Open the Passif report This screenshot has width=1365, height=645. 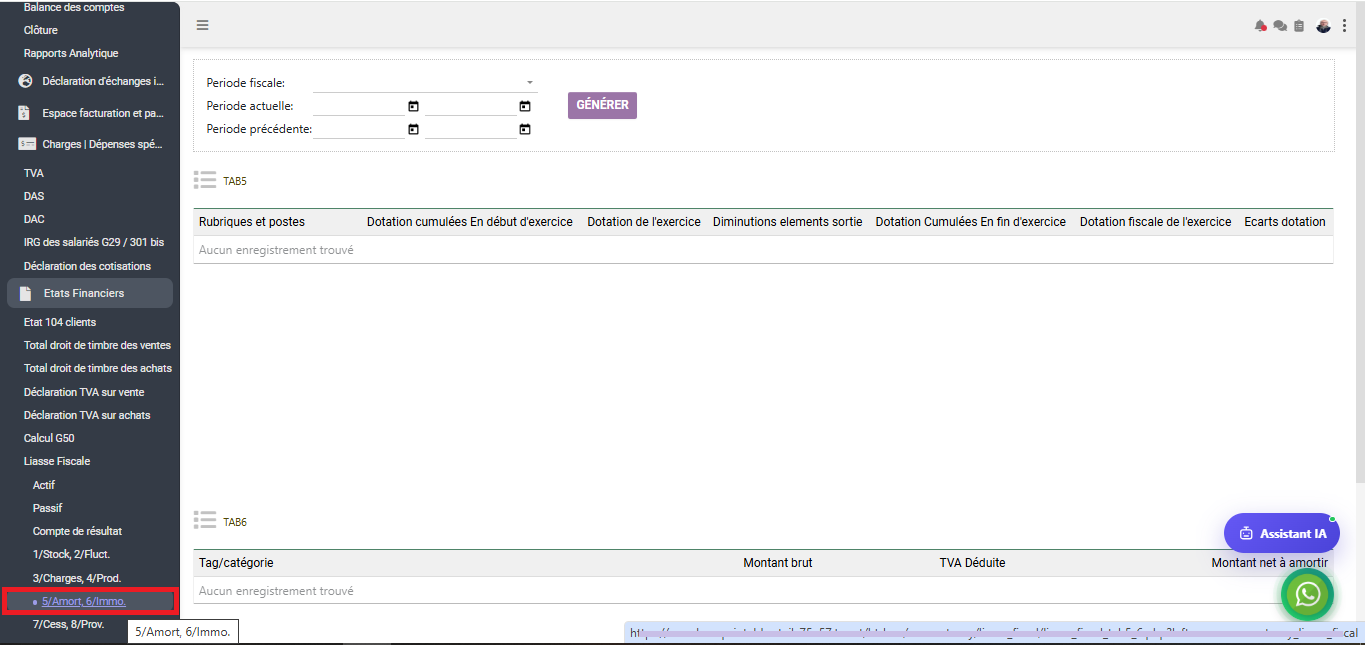click(47, 508)
